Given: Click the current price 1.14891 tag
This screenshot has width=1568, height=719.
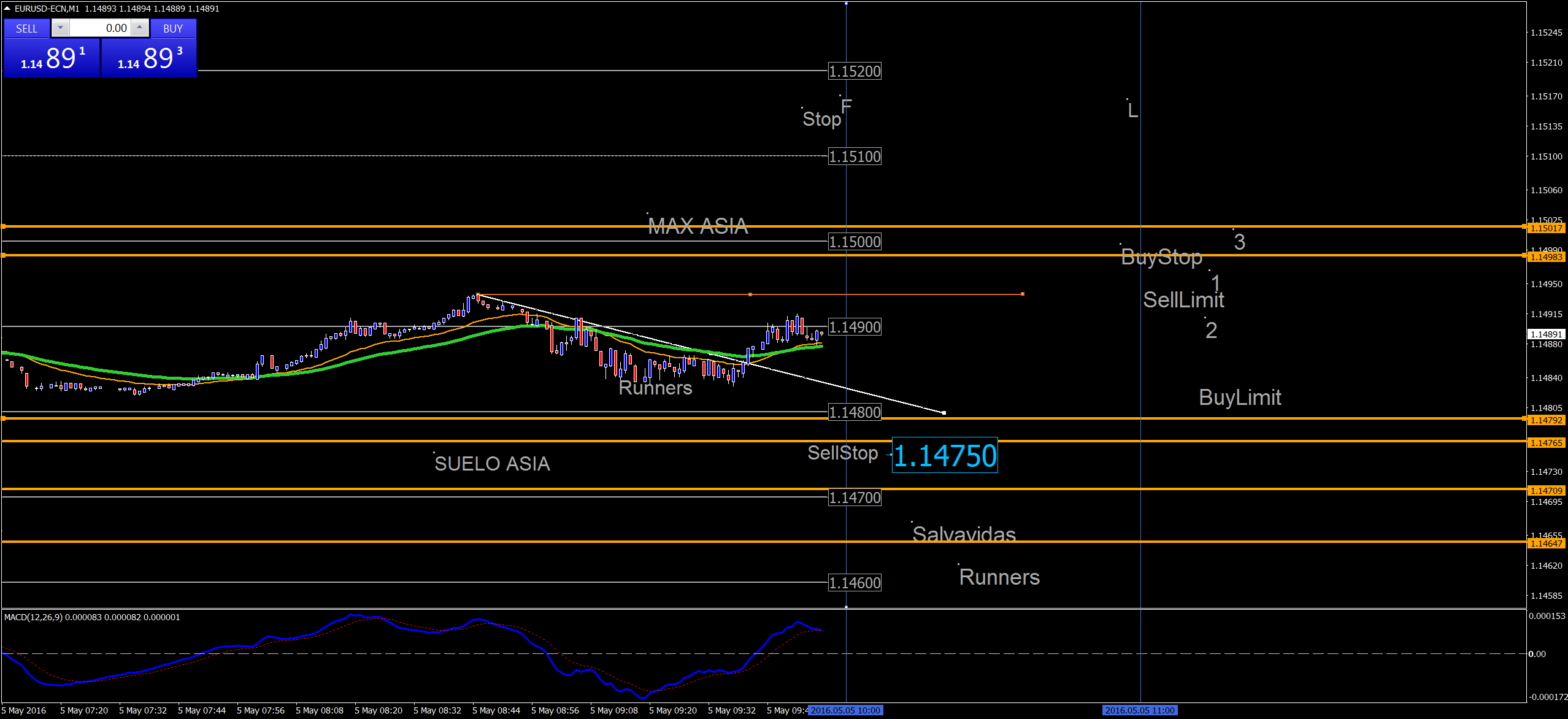Looking at the screenshot, I should coord(1546,334).
